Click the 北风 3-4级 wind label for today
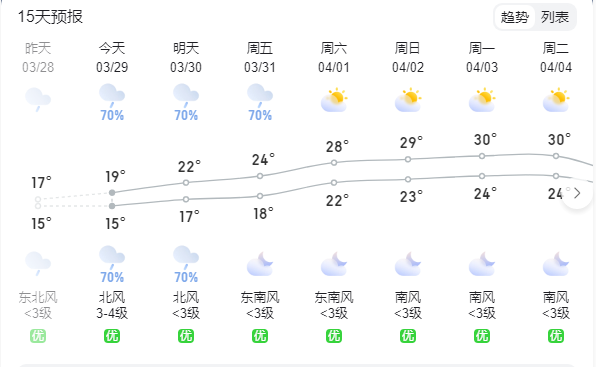 click(x=112, y=305)
